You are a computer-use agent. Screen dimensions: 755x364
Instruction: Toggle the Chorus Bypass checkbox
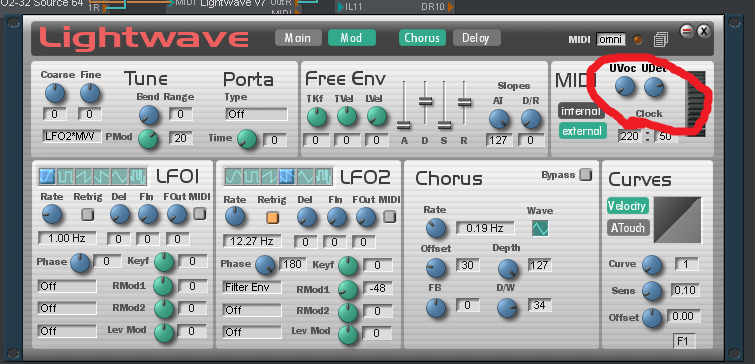586,175
